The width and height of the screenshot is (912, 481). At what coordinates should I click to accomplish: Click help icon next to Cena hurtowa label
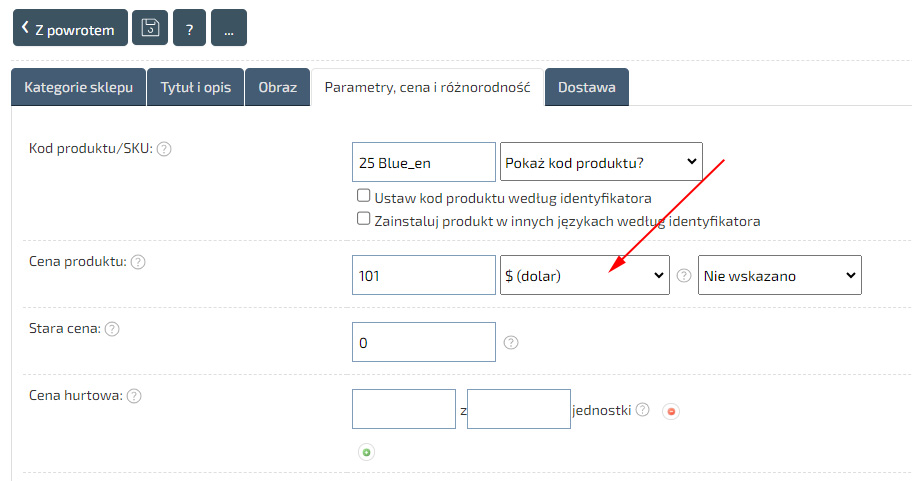pos(134,396)
